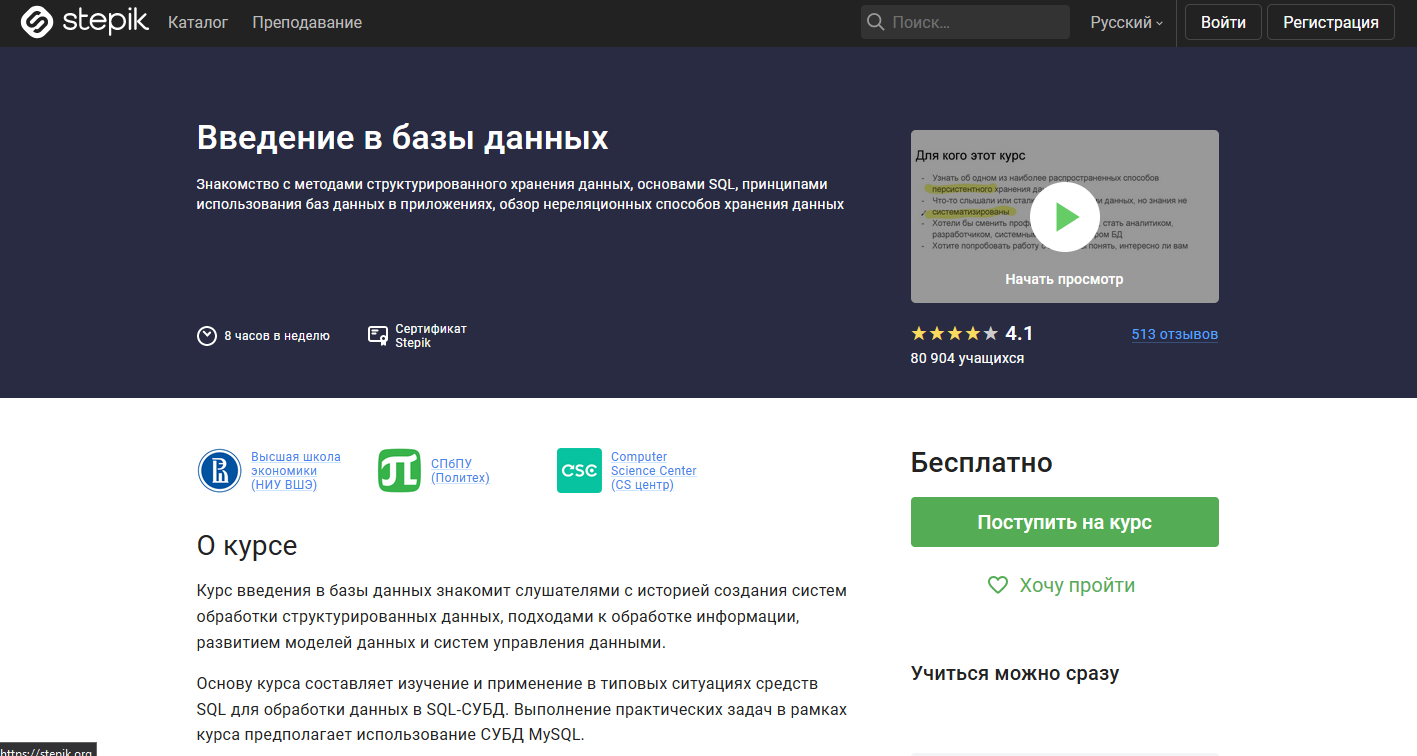Click the course preview thumbnail
Viewport: 1417px width, 756px height.
1063,216
